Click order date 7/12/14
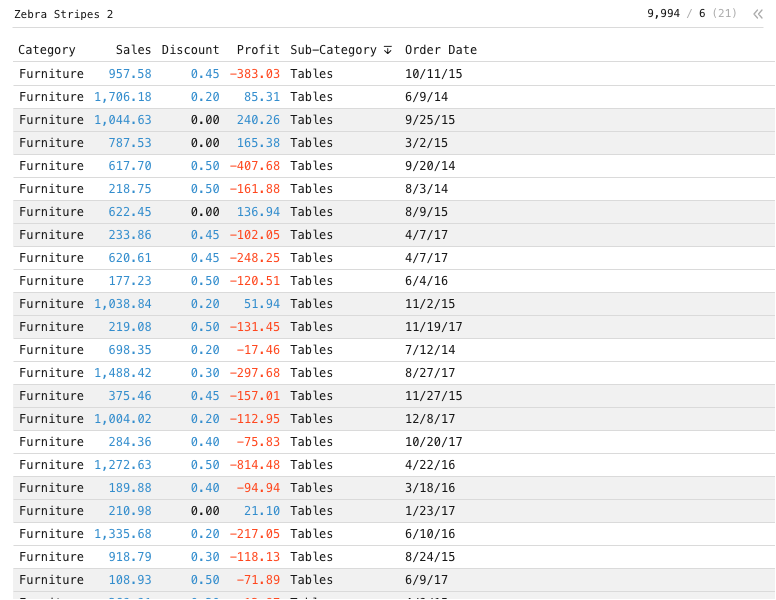Screen dimensions: 776x600 tap(430, 350)
